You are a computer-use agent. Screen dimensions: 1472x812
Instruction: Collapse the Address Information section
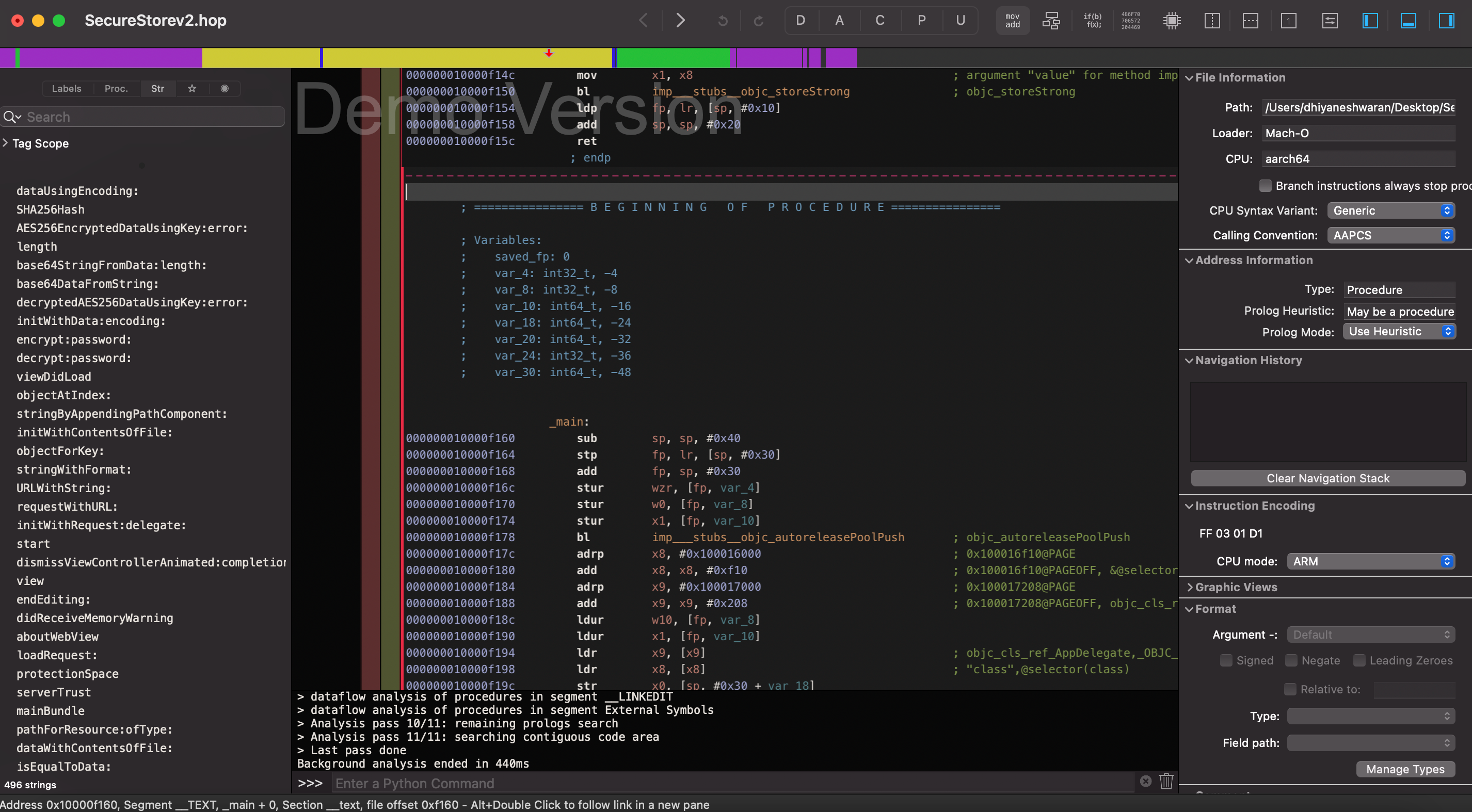[x=1189, y=261]
